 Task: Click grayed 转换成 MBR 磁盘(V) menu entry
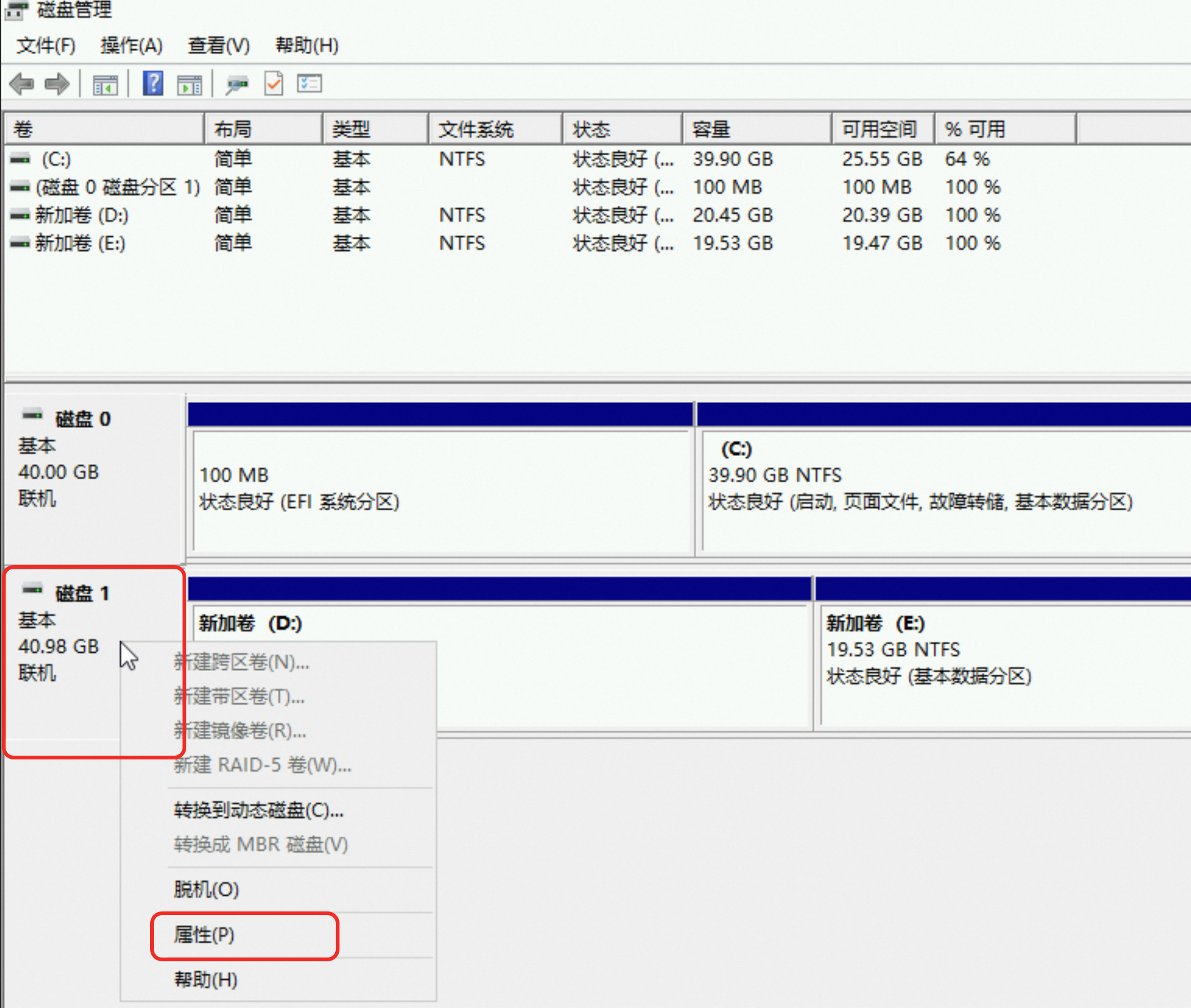coord(261,845)
